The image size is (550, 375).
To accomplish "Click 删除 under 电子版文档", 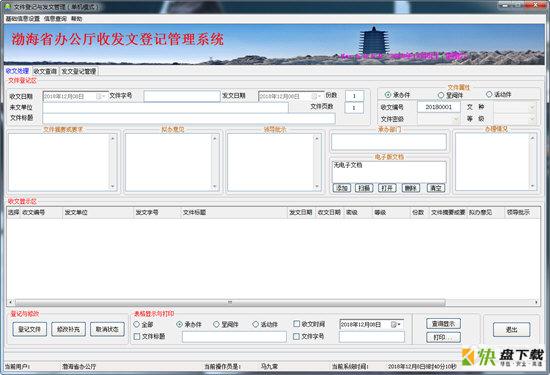I will coord(411,188).
